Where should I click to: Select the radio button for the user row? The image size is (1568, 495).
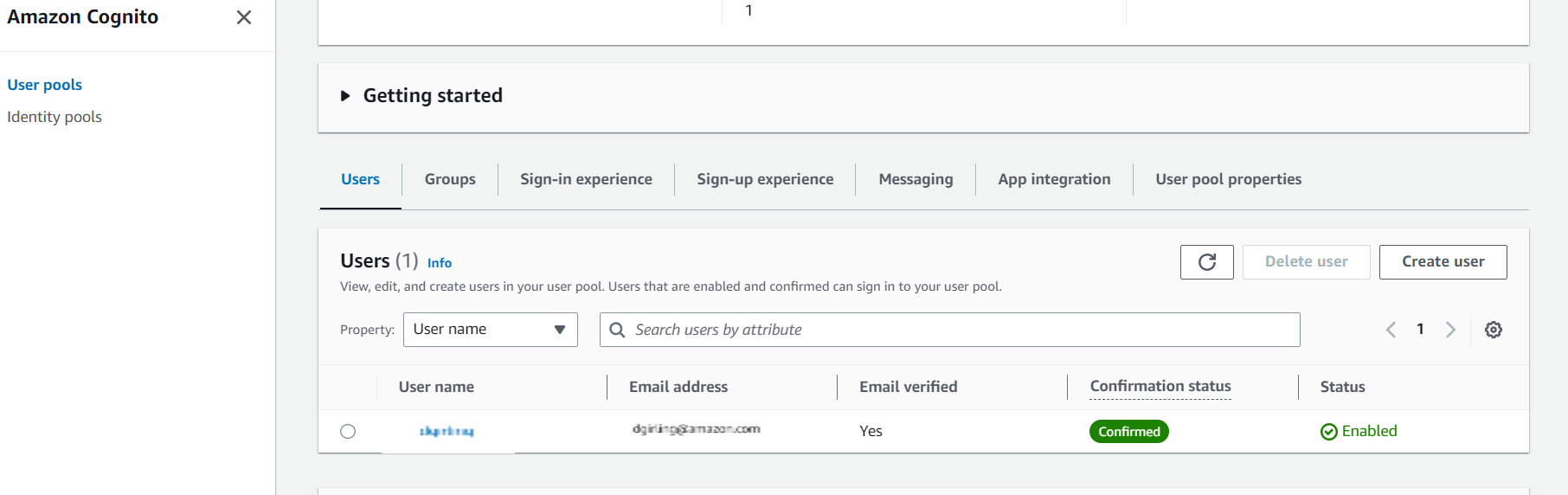[x=348, y=431]
